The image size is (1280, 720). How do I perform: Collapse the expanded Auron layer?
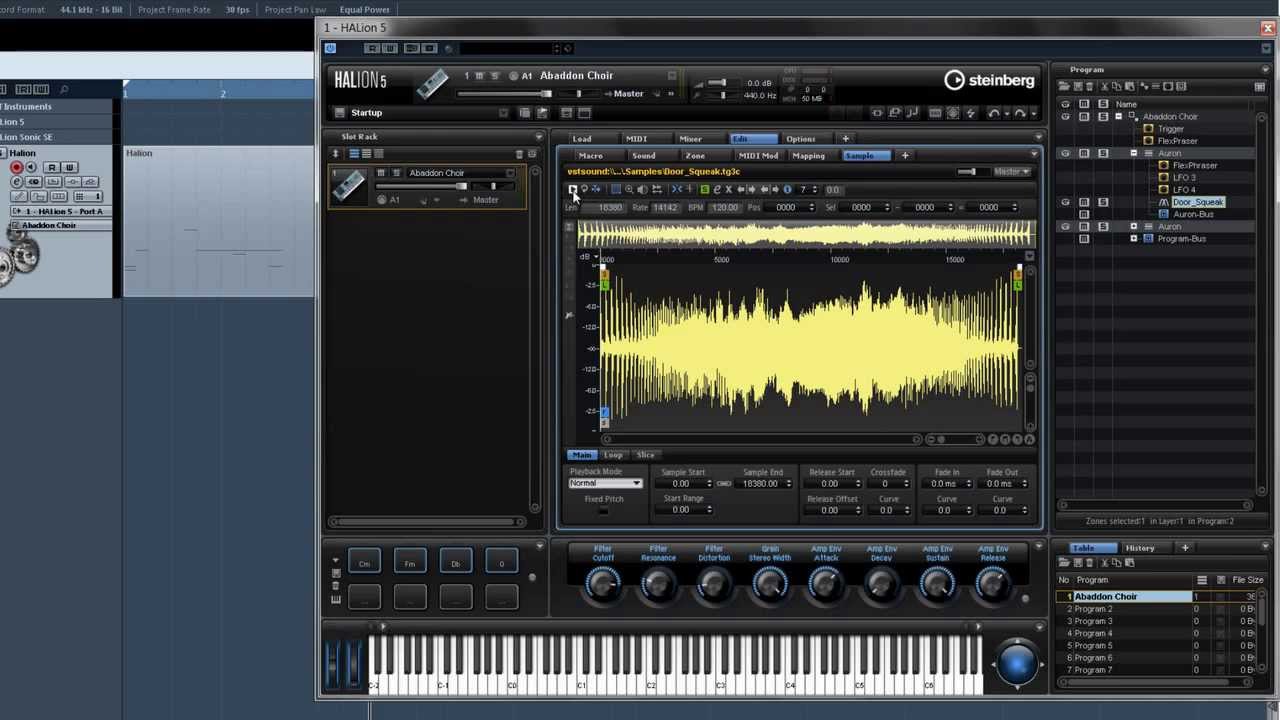[x=1133, y=154]
